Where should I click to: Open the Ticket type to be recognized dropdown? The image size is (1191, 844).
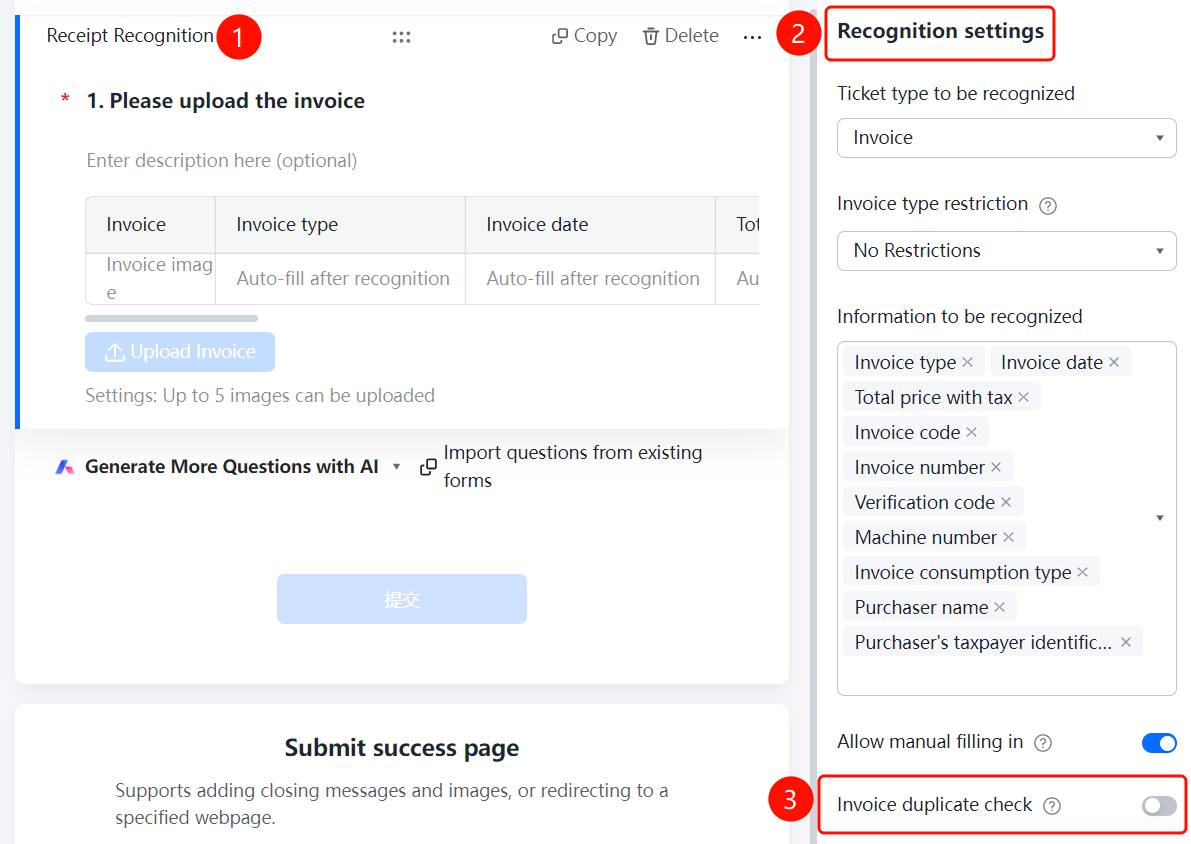(1006, 138)
